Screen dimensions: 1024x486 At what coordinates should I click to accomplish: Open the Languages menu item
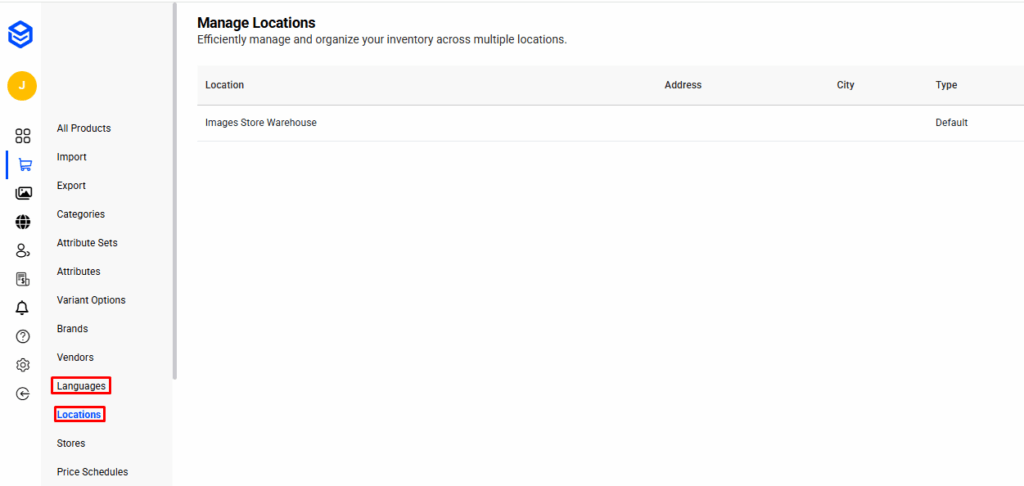(x=81, y=386)
